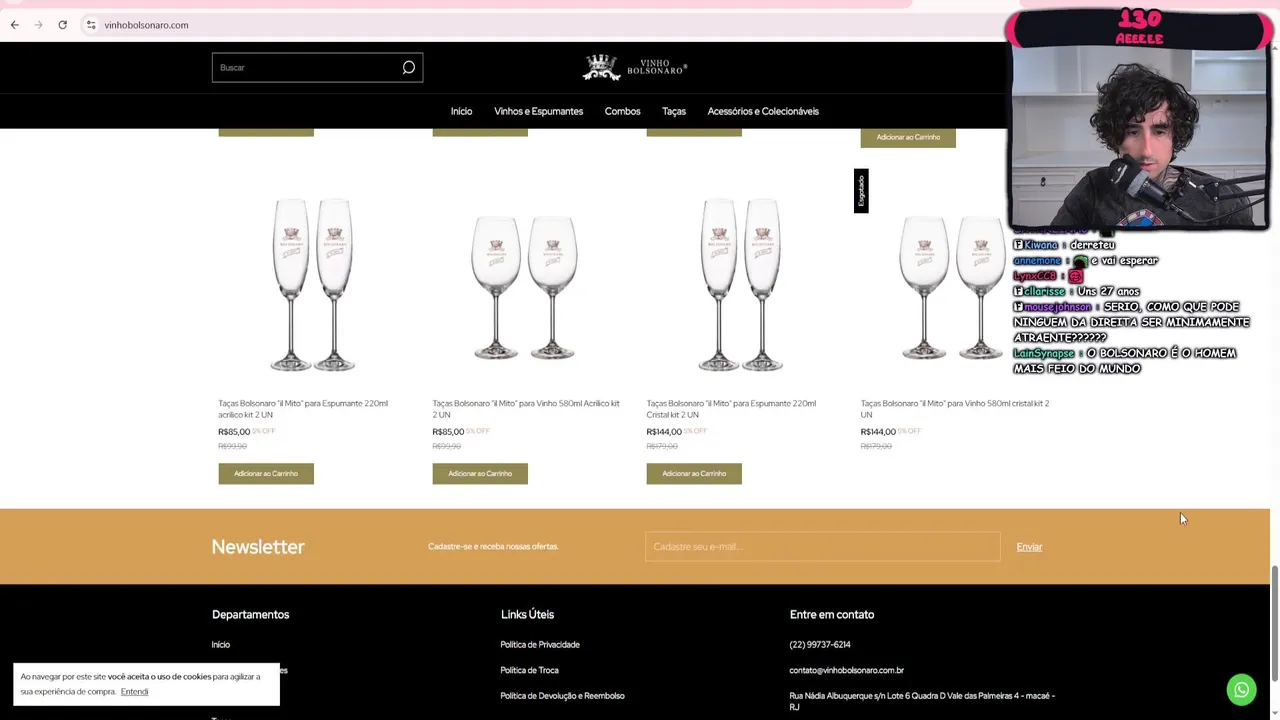Click contato@vinhobolsonaro.com.br email
The width and height of the screenshot is (1280, 720).
[846, 670]
